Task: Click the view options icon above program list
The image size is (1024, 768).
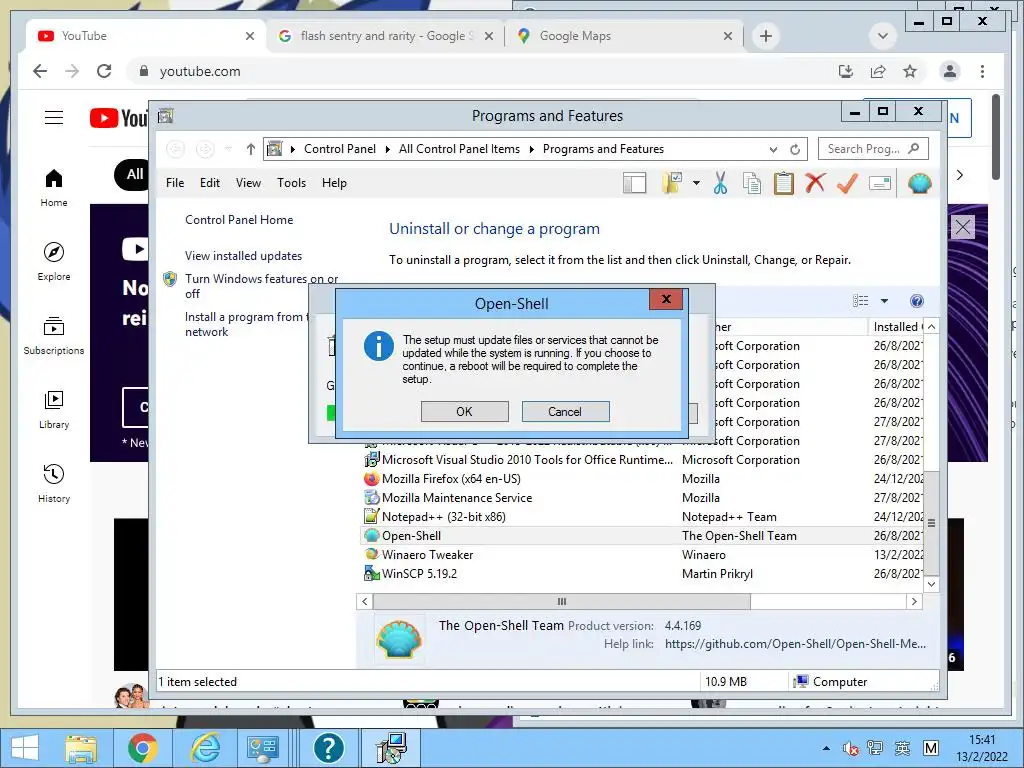Action: pyautogui.click(x=861, y=301)
